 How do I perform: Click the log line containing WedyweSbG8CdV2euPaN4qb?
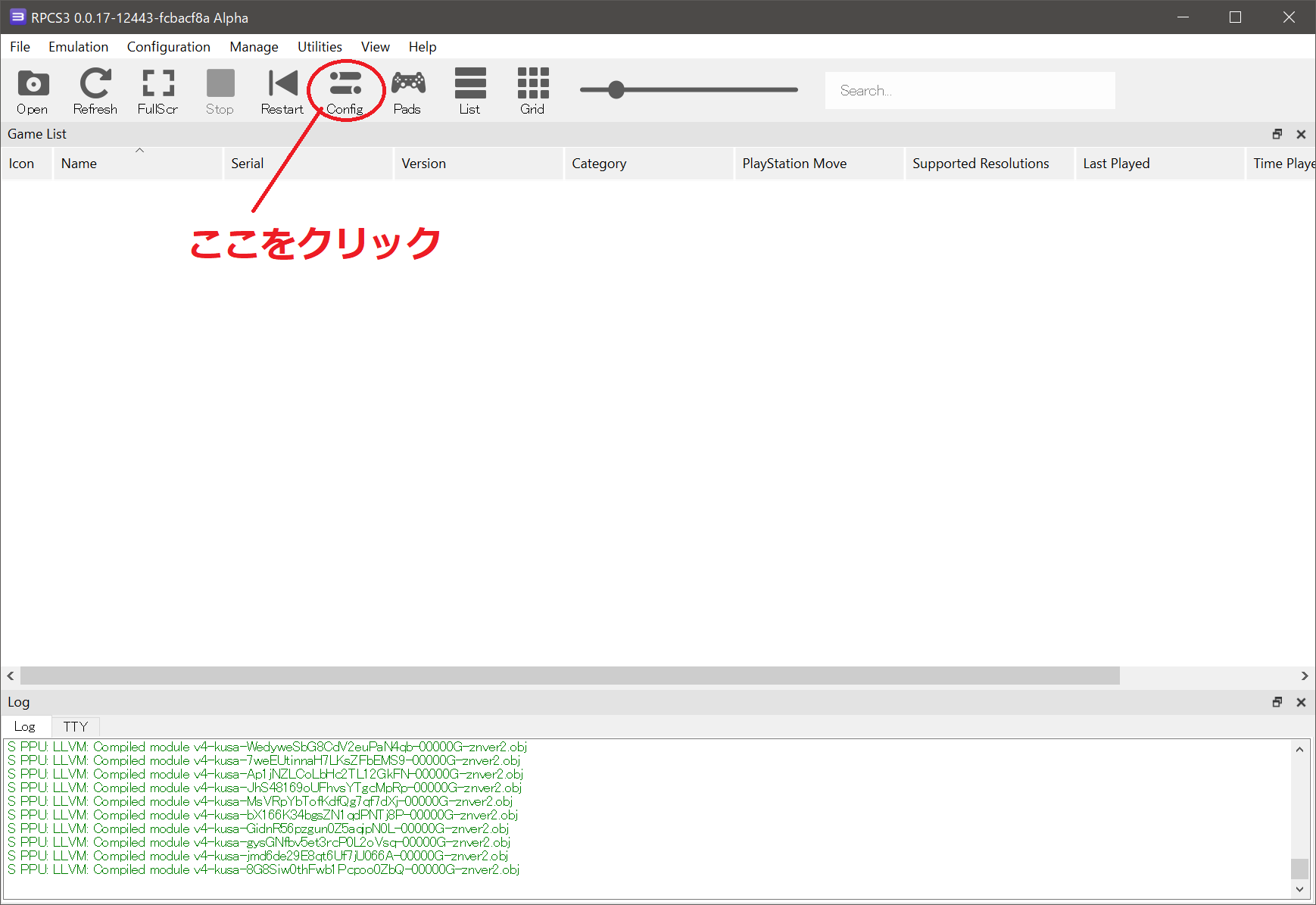pos(267,747)
